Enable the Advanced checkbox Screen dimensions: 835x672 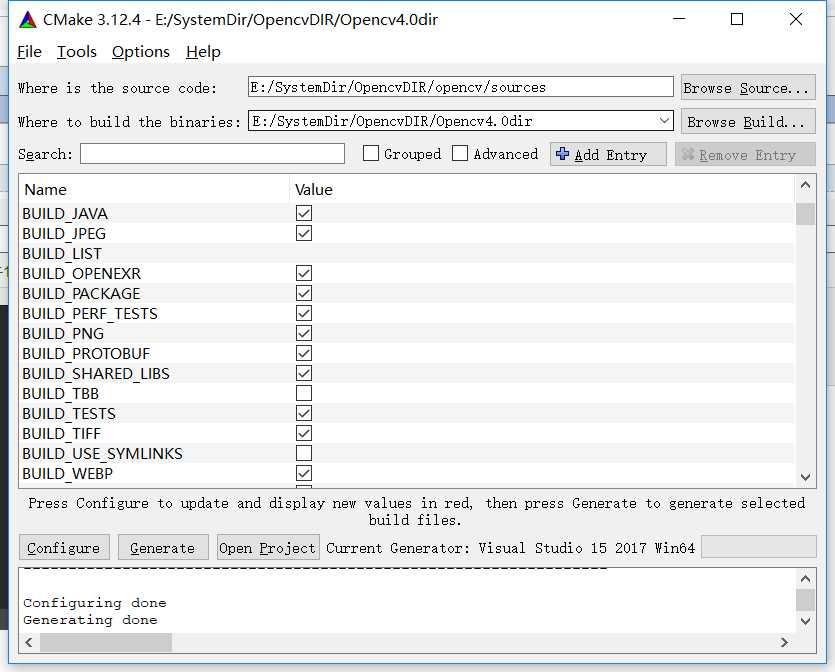pos(460,153)
